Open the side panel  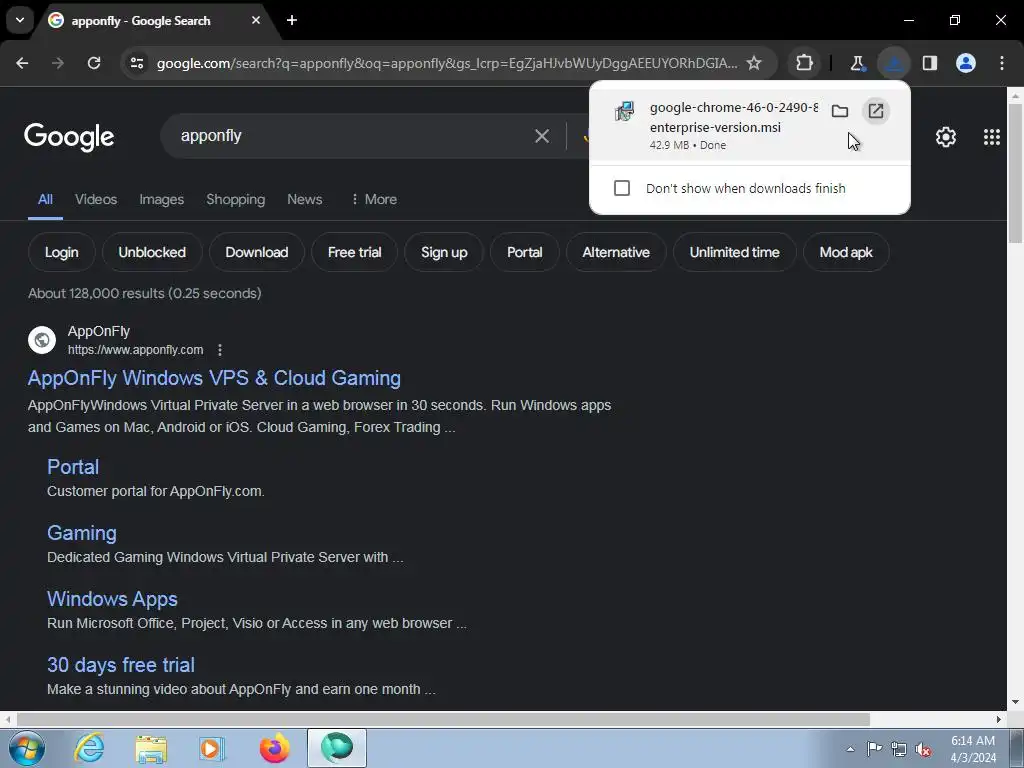930,63
